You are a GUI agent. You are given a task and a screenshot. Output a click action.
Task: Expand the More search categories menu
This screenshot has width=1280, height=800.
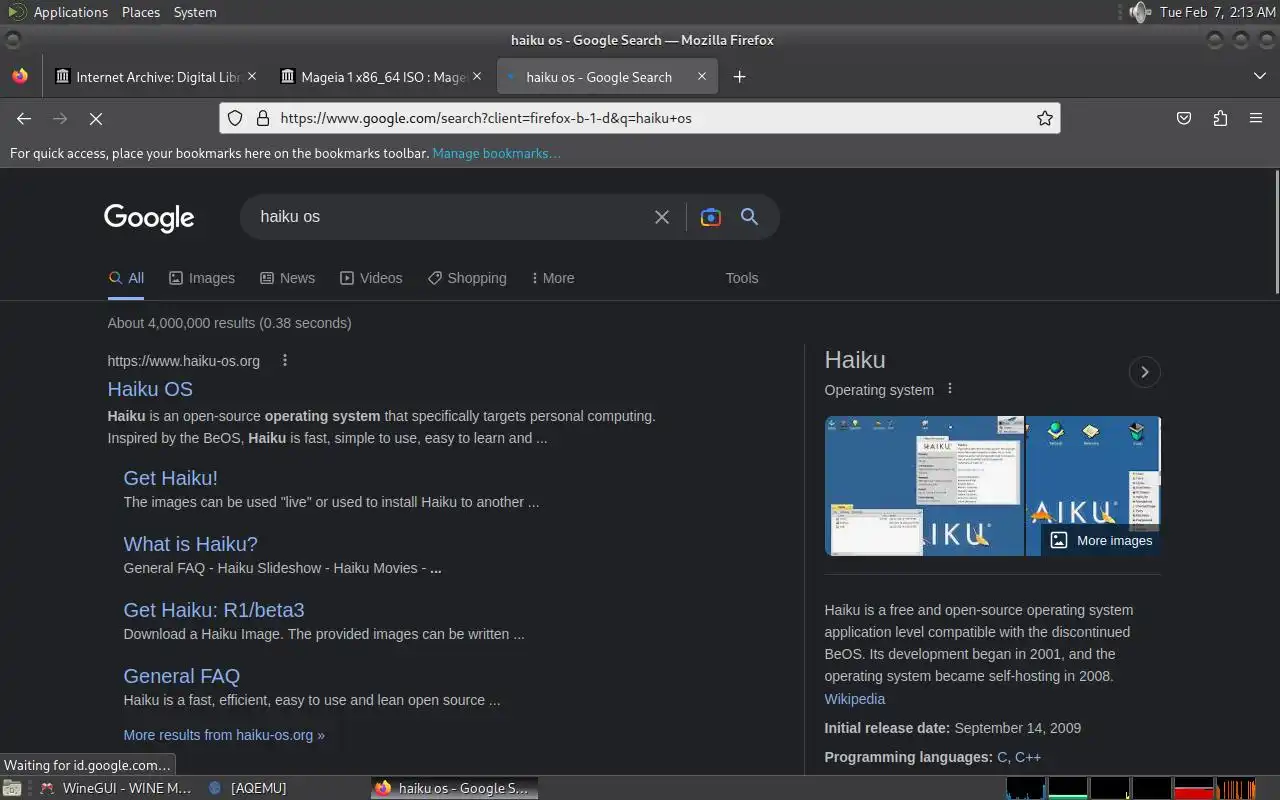(553, 278)
